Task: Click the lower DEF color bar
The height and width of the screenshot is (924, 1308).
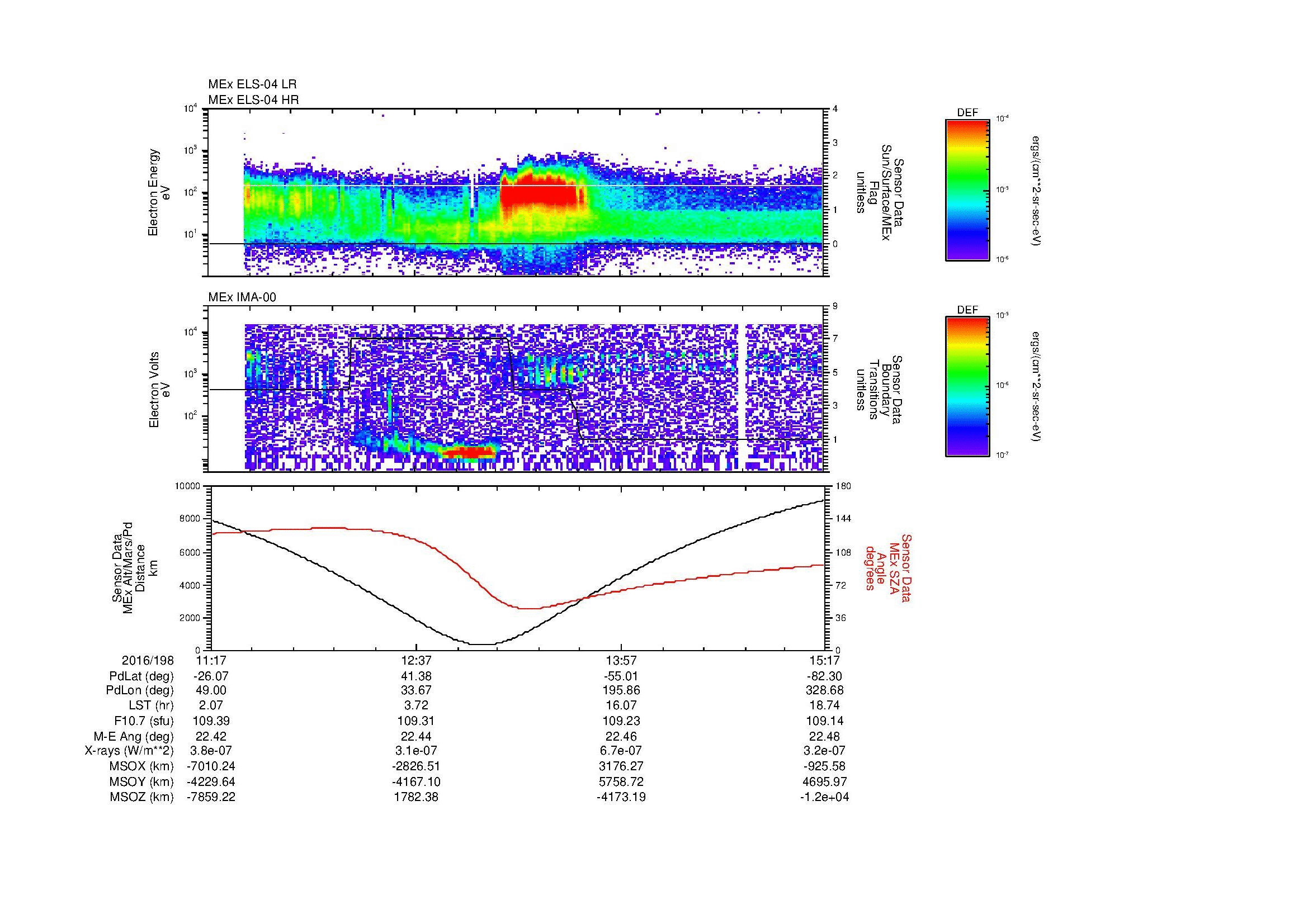Action: 967,387
